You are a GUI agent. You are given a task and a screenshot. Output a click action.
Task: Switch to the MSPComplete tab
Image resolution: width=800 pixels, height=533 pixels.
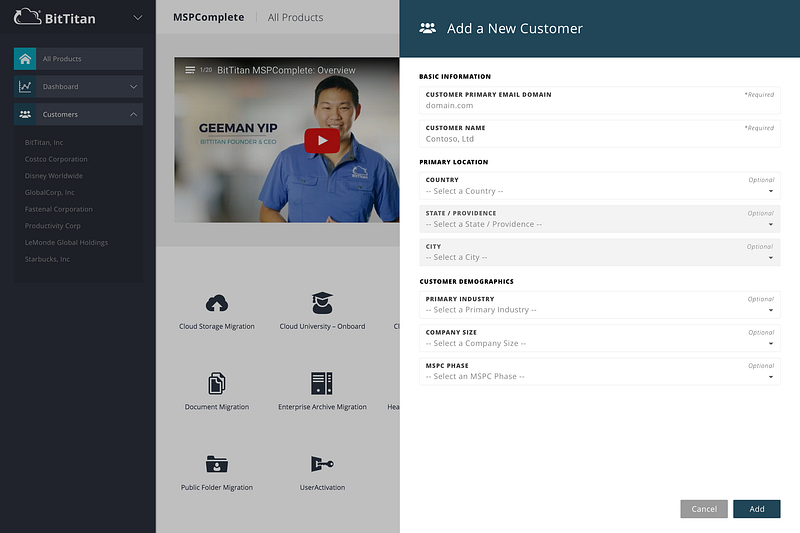[x=208, y=17]
